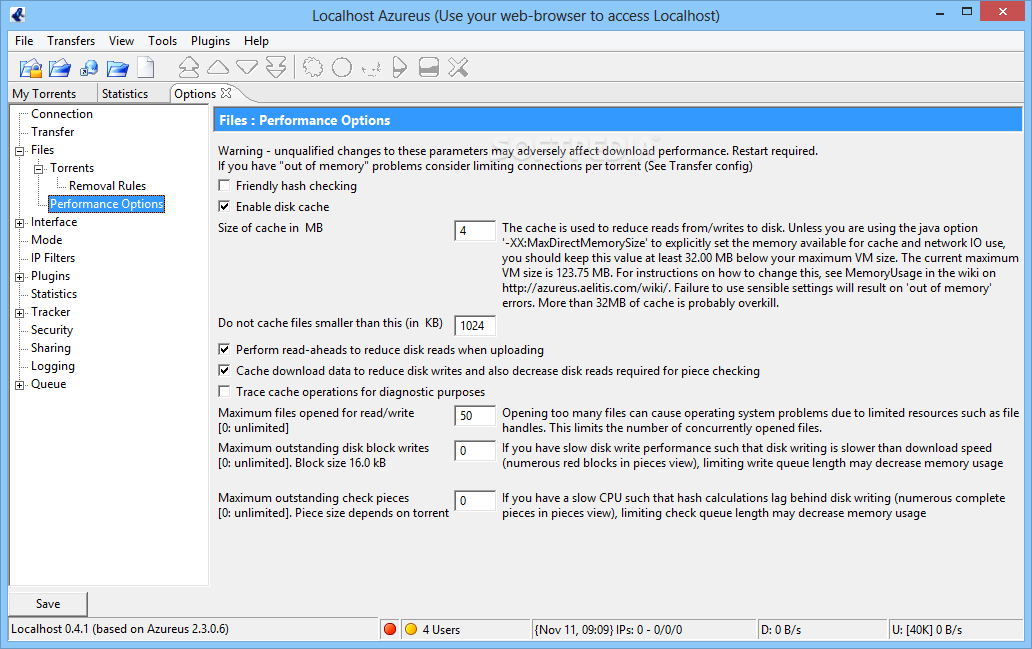
Task: Click the blank document new torrent icon
Action: tap(145, 68)
